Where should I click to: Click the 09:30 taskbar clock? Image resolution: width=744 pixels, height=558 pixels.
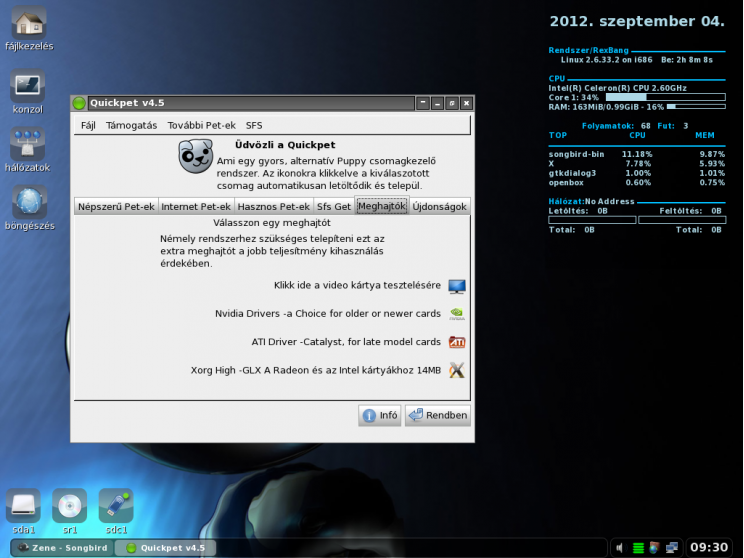709,548
